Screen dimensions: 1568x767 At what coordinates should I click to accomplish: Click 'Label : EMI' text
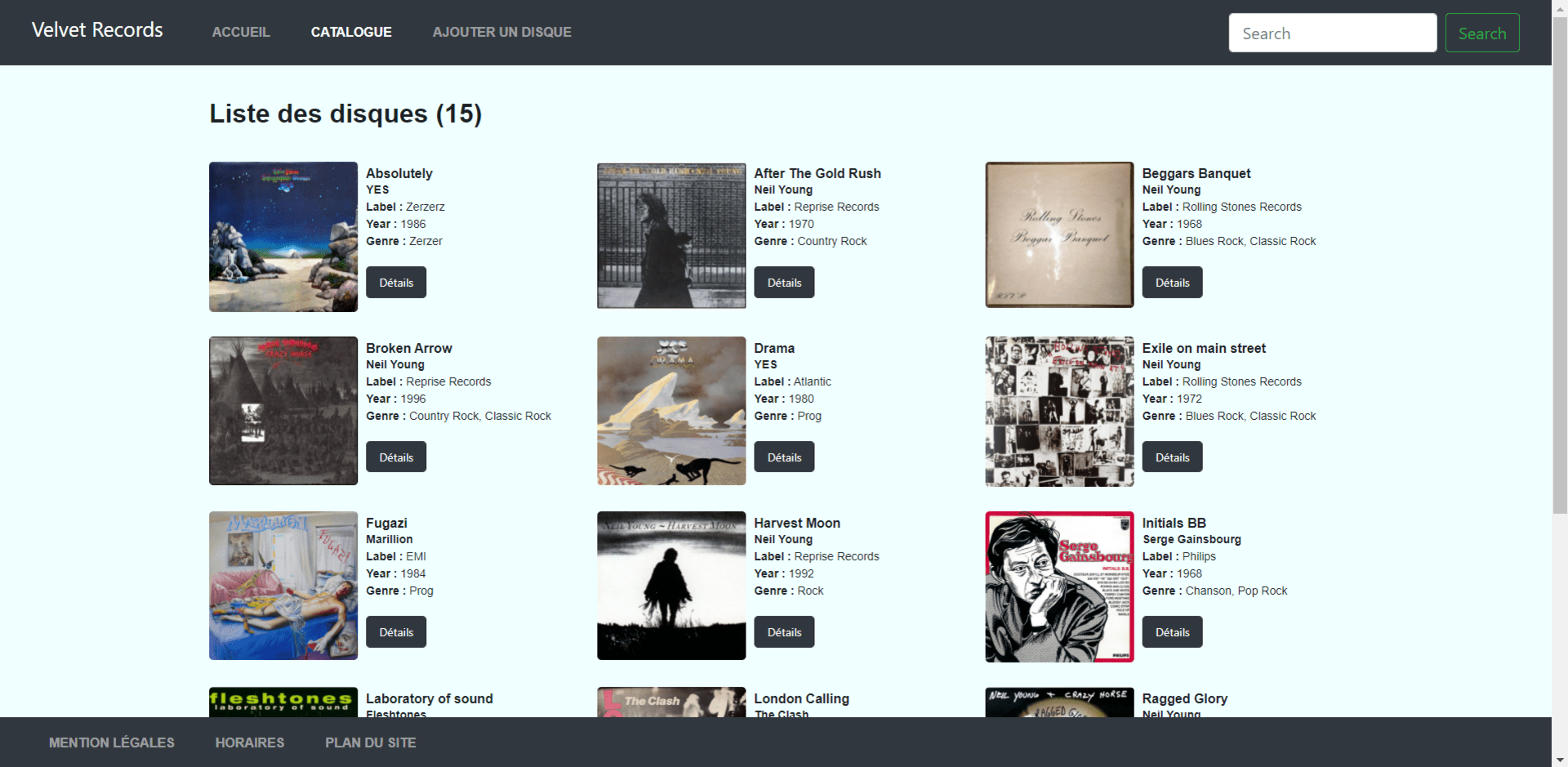[x=396, y=556]
